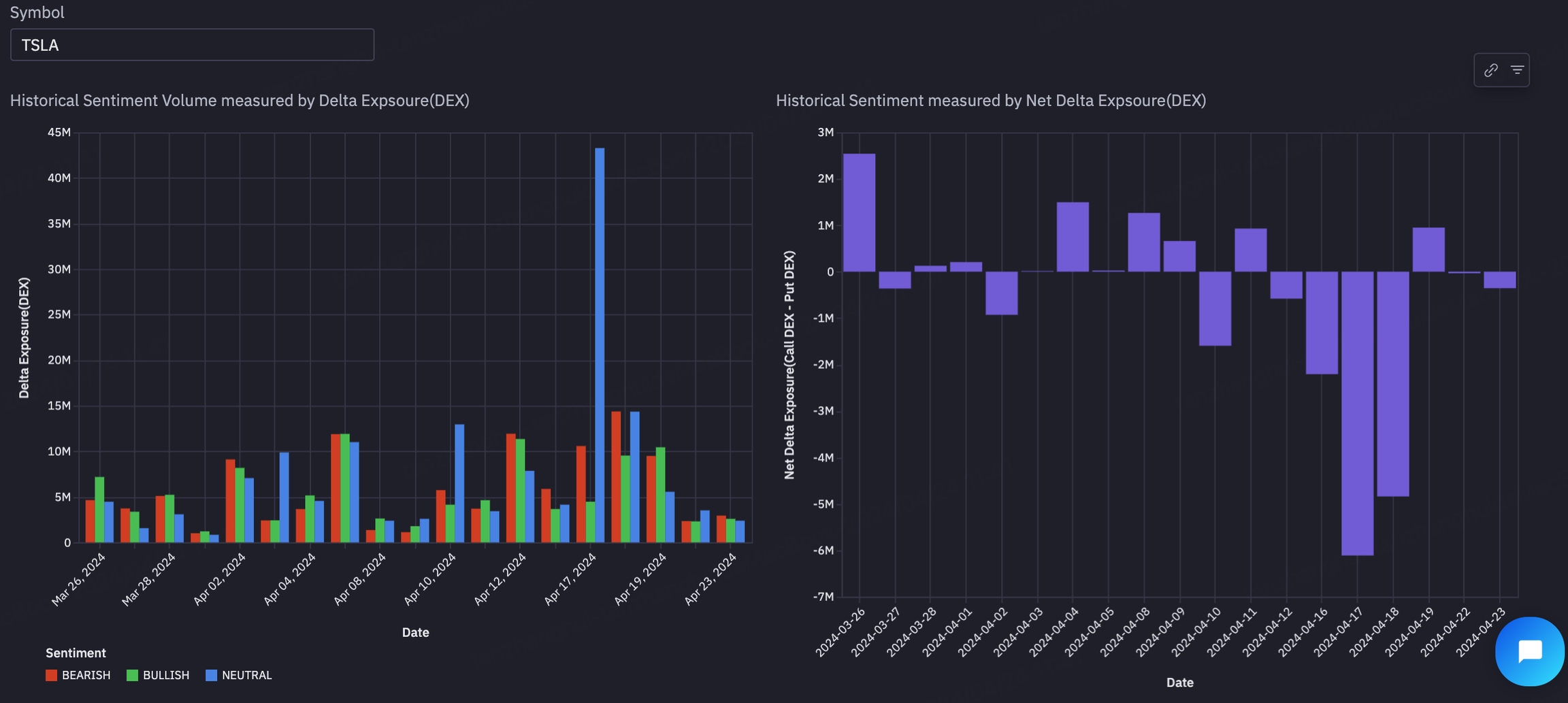The width and height of the screenshot is (1568, 703).
Task: Click the 2024-04-19 positive purple bar
Action: pyautogui.click(x=1428, y=250)
